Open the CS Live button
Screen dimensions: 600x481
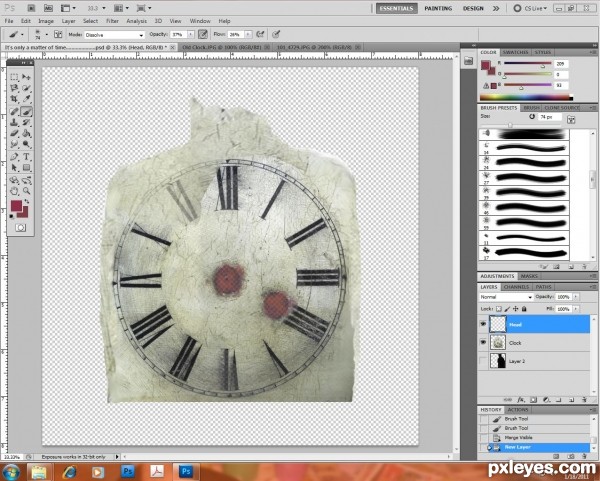click(530, 8)
